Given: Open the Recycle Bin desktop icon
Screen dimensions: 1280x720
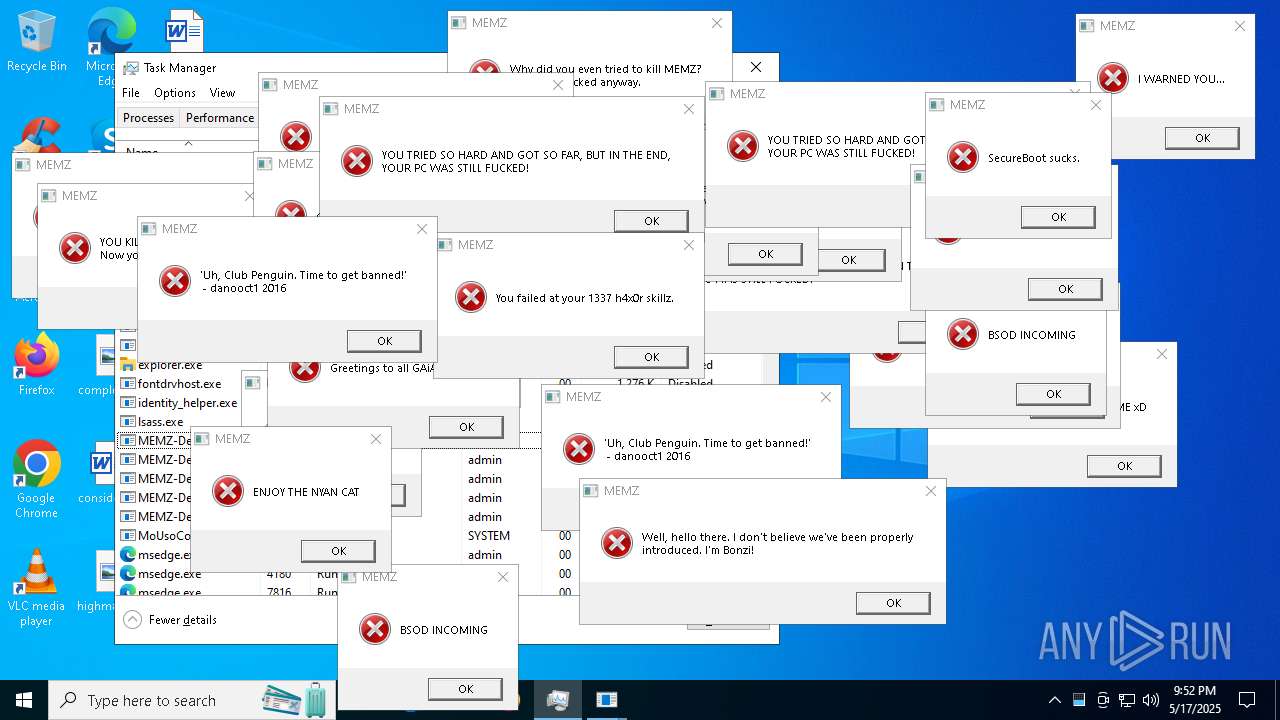Looking at the screenshot, I should 36,40.
